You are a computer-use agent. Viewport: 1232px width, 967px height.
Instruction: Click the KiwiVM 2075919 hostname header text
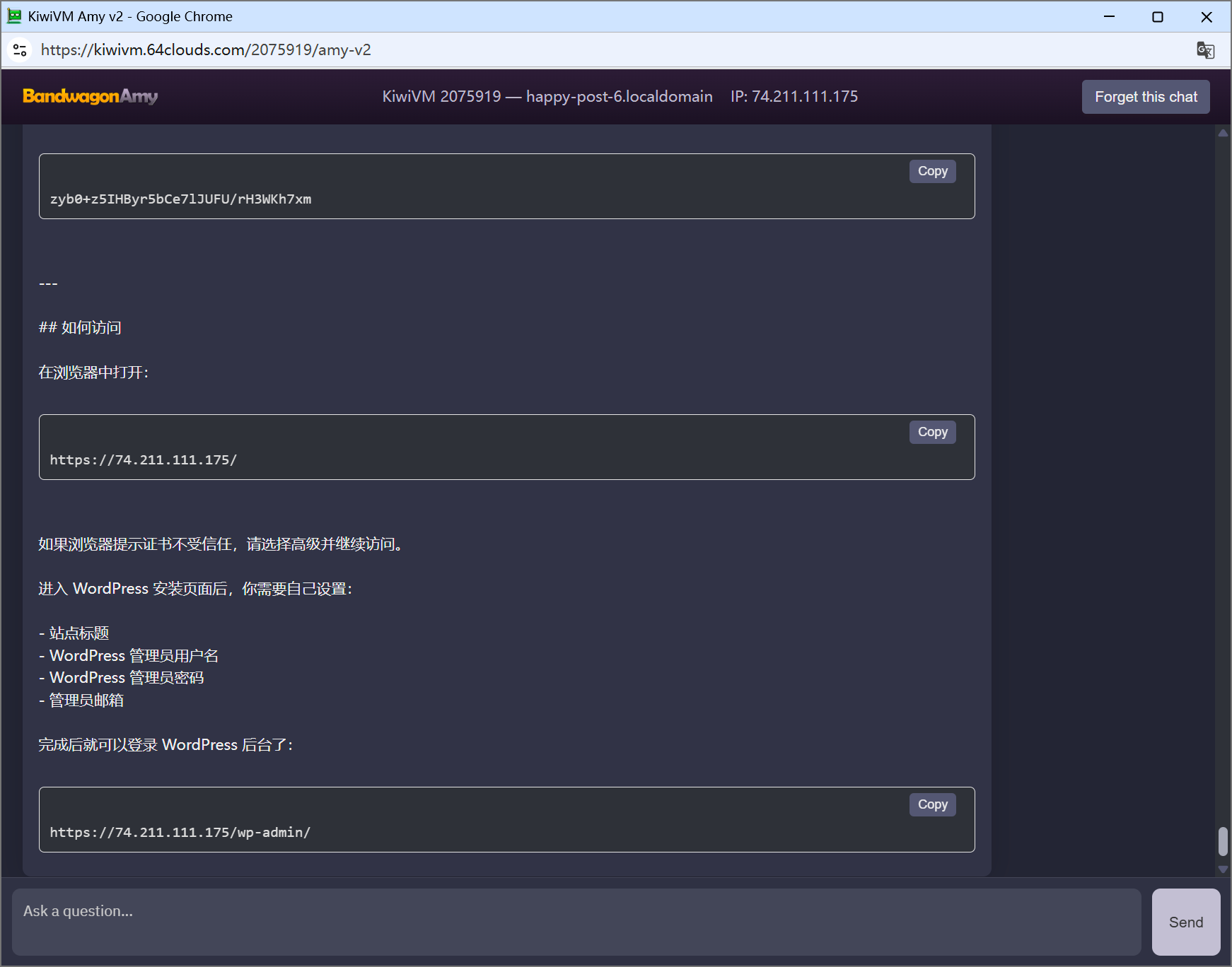tap(547, 96)
